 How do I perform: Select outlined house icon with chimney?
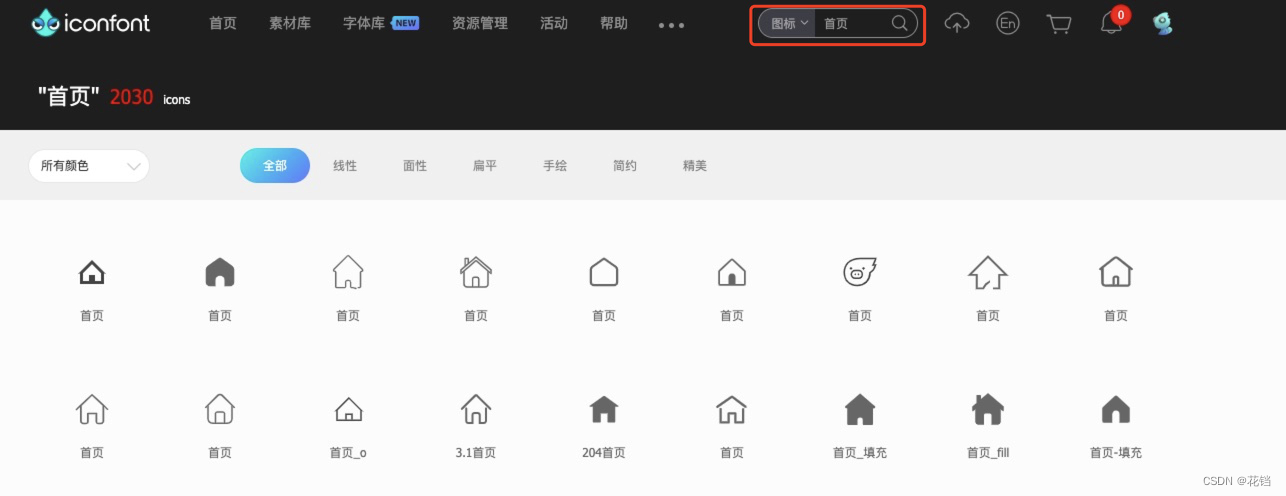click(x=475, y=271)
